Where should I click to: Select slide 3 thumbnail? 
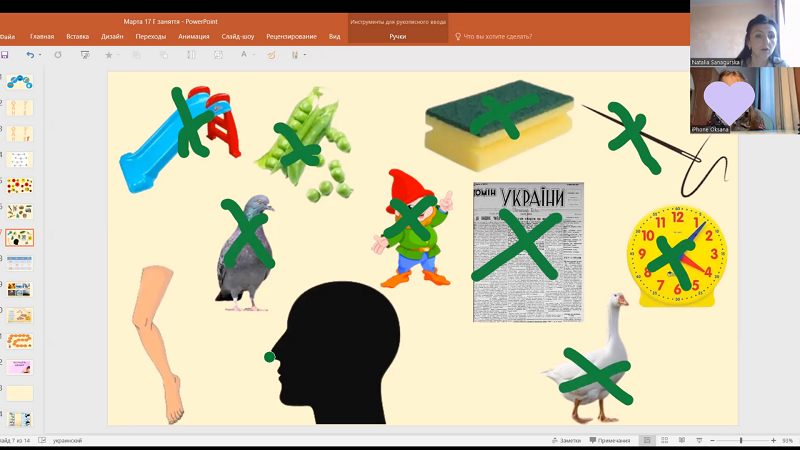pyautogui.click(x=20, y=134)
